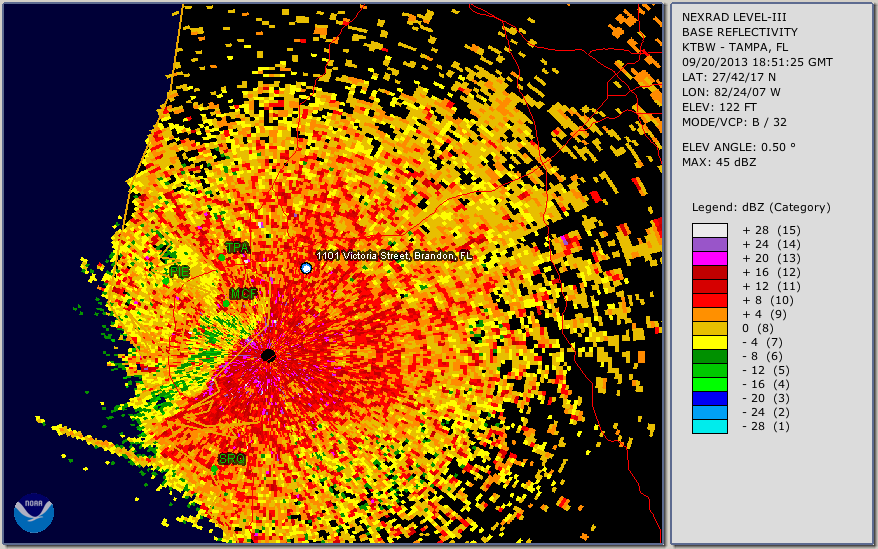
Task: Click the '+ 16 (12)' legend label
Action: pos(772,272)
